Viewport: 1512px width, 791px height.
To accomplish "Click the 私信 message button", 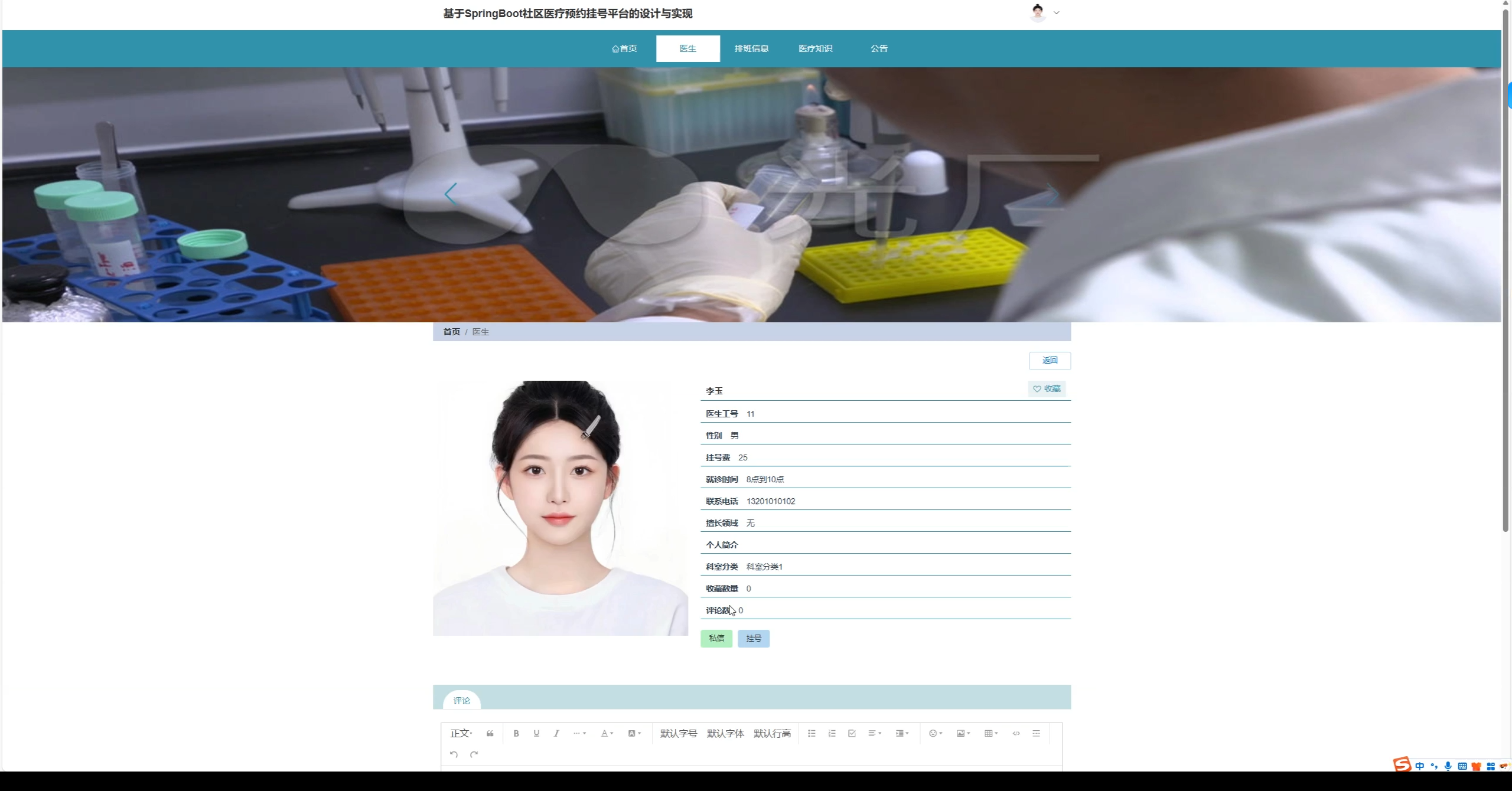I will coord(716,638).
